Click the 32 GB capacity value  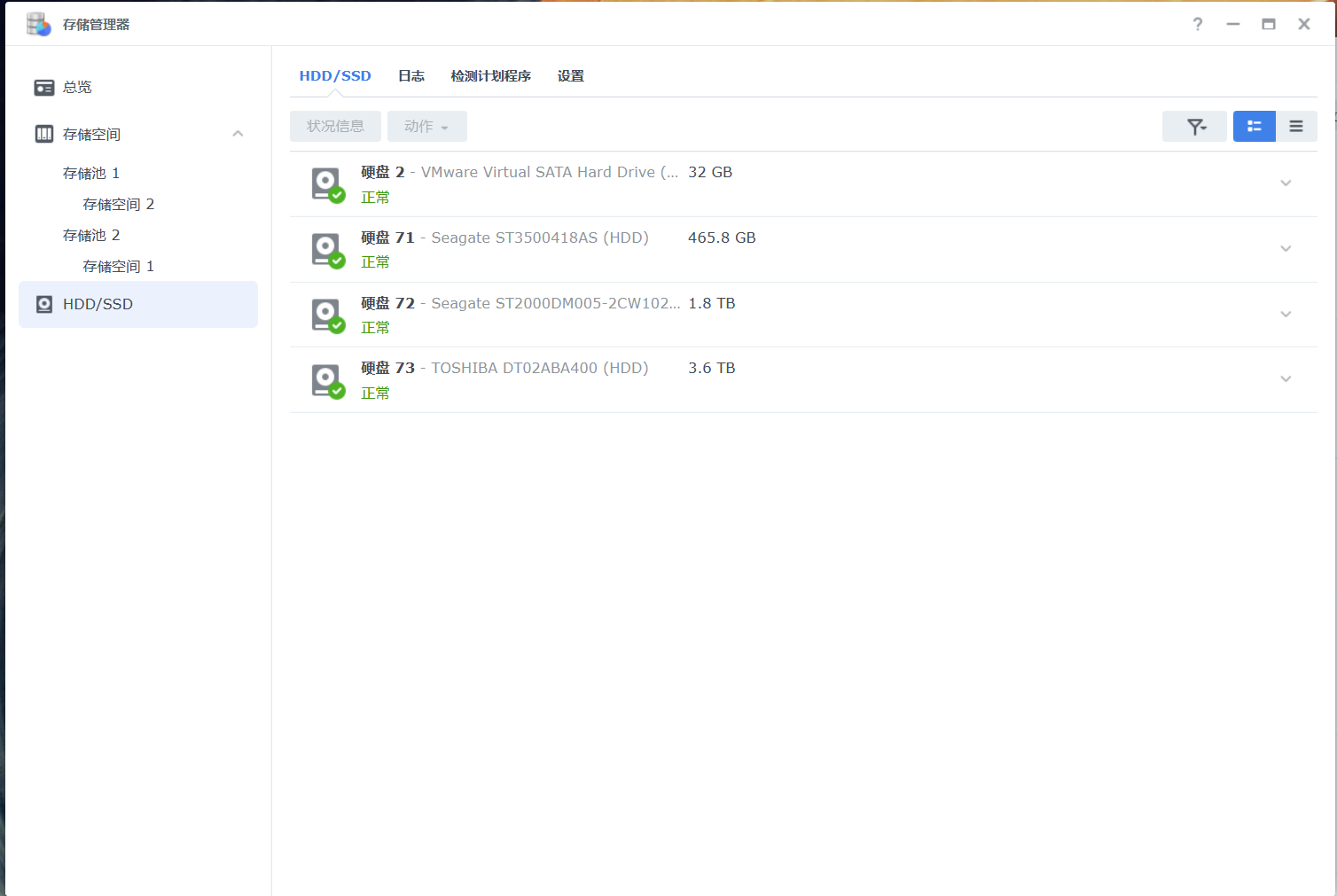[710, 173]
